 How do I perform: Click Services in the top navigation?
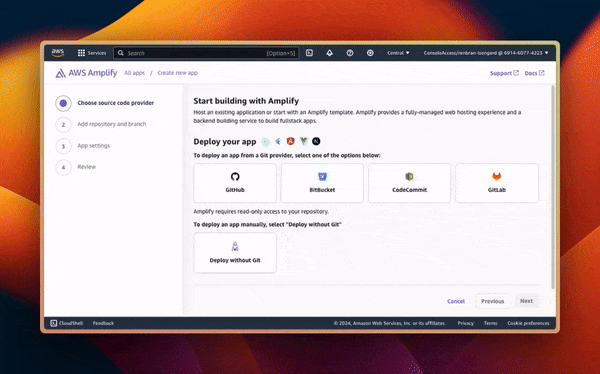click(x=97, y=53)
